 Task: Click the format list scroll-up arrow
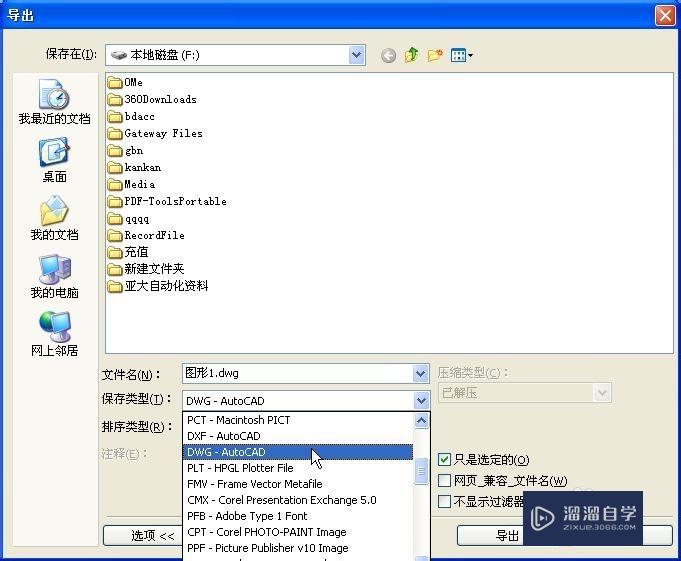pos(421,420)
